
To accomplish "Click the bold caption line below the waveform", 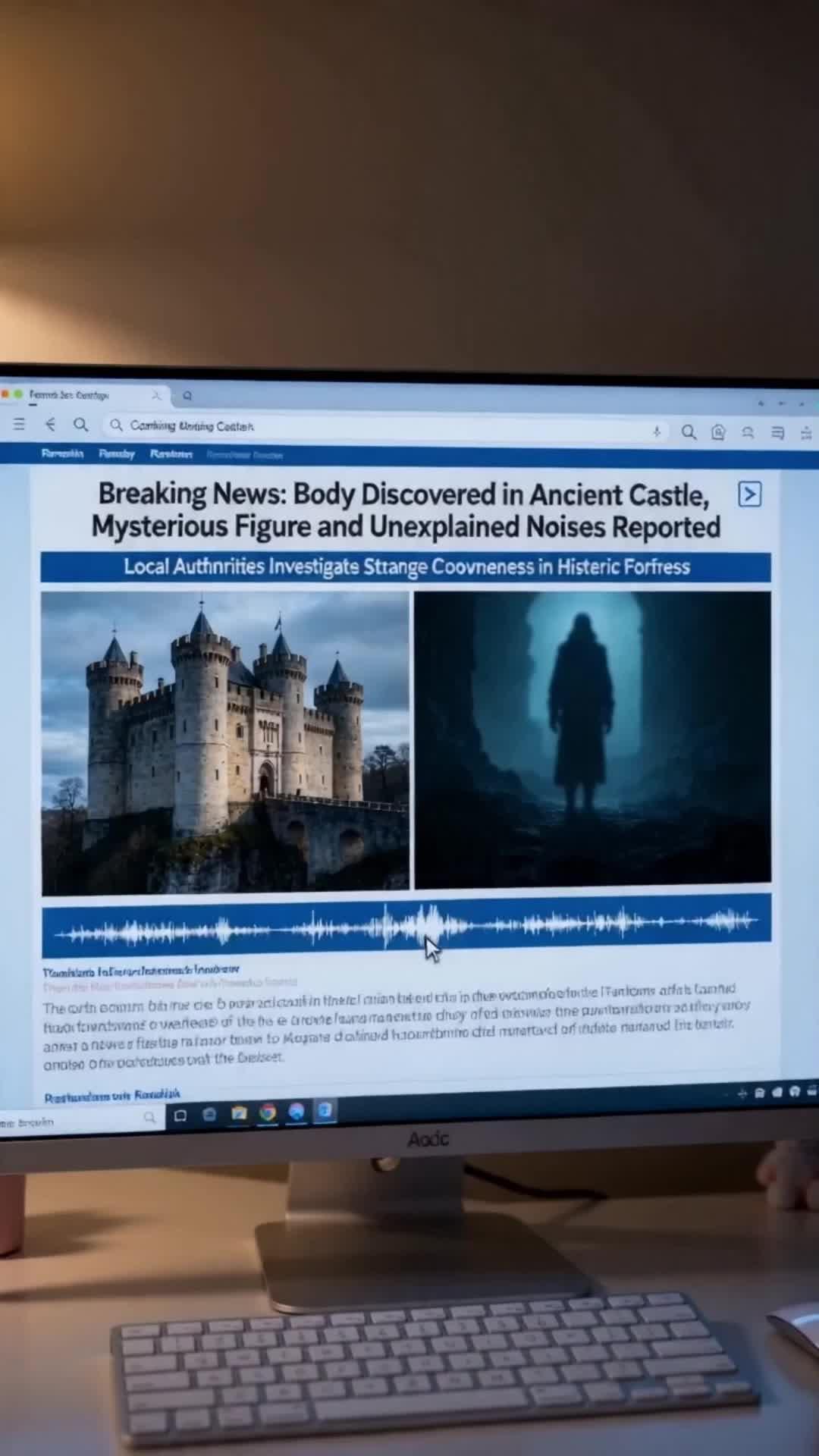I will coord(141,970).
